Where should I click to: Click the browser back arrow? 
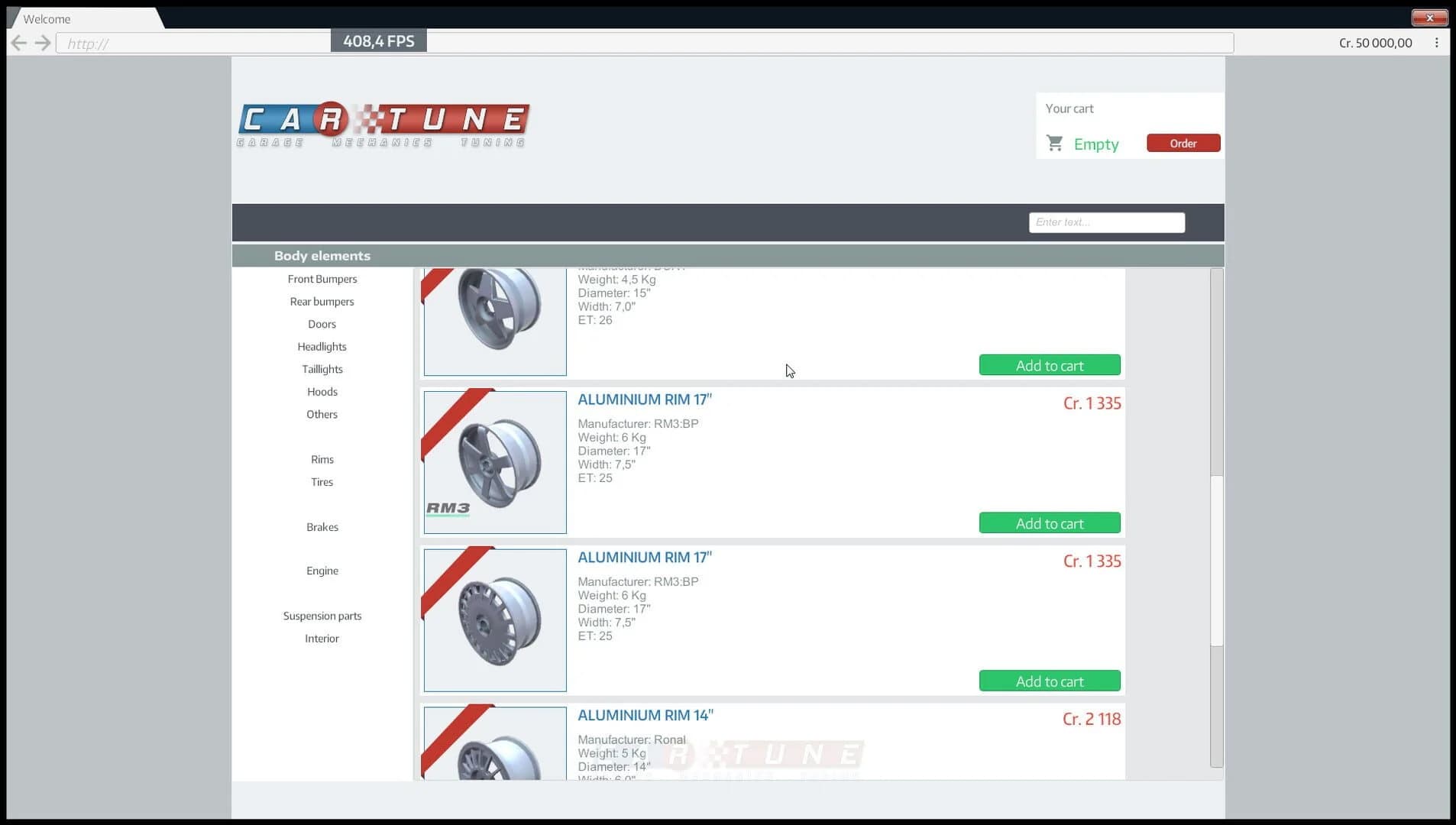pos(19,43)
